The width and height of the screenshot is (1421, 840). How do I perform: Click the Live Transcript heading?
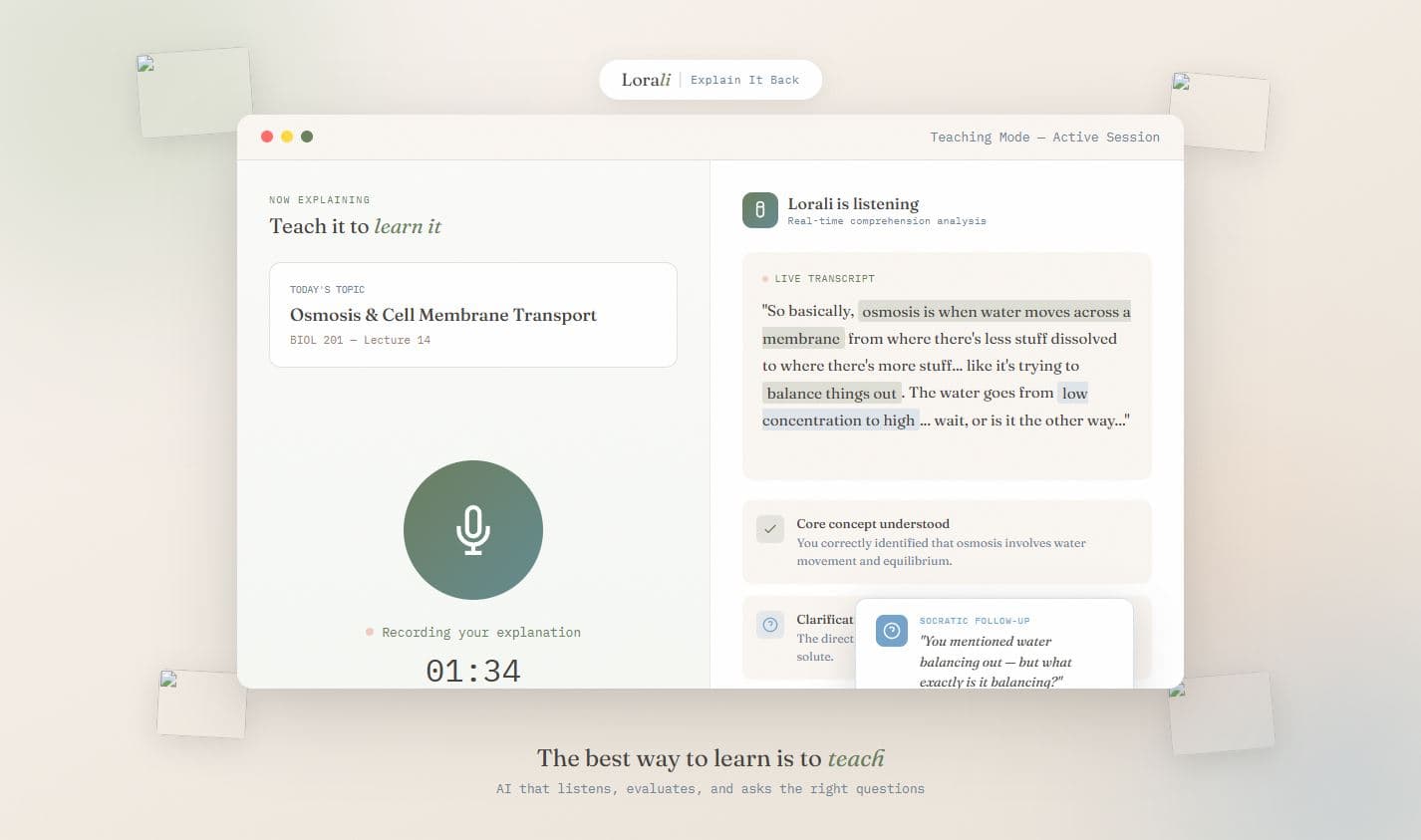pos(824,279)
